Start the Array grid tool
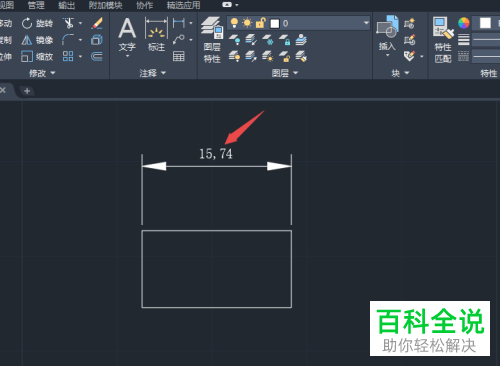Screen dimensions: 500x366 click(68, 56)
